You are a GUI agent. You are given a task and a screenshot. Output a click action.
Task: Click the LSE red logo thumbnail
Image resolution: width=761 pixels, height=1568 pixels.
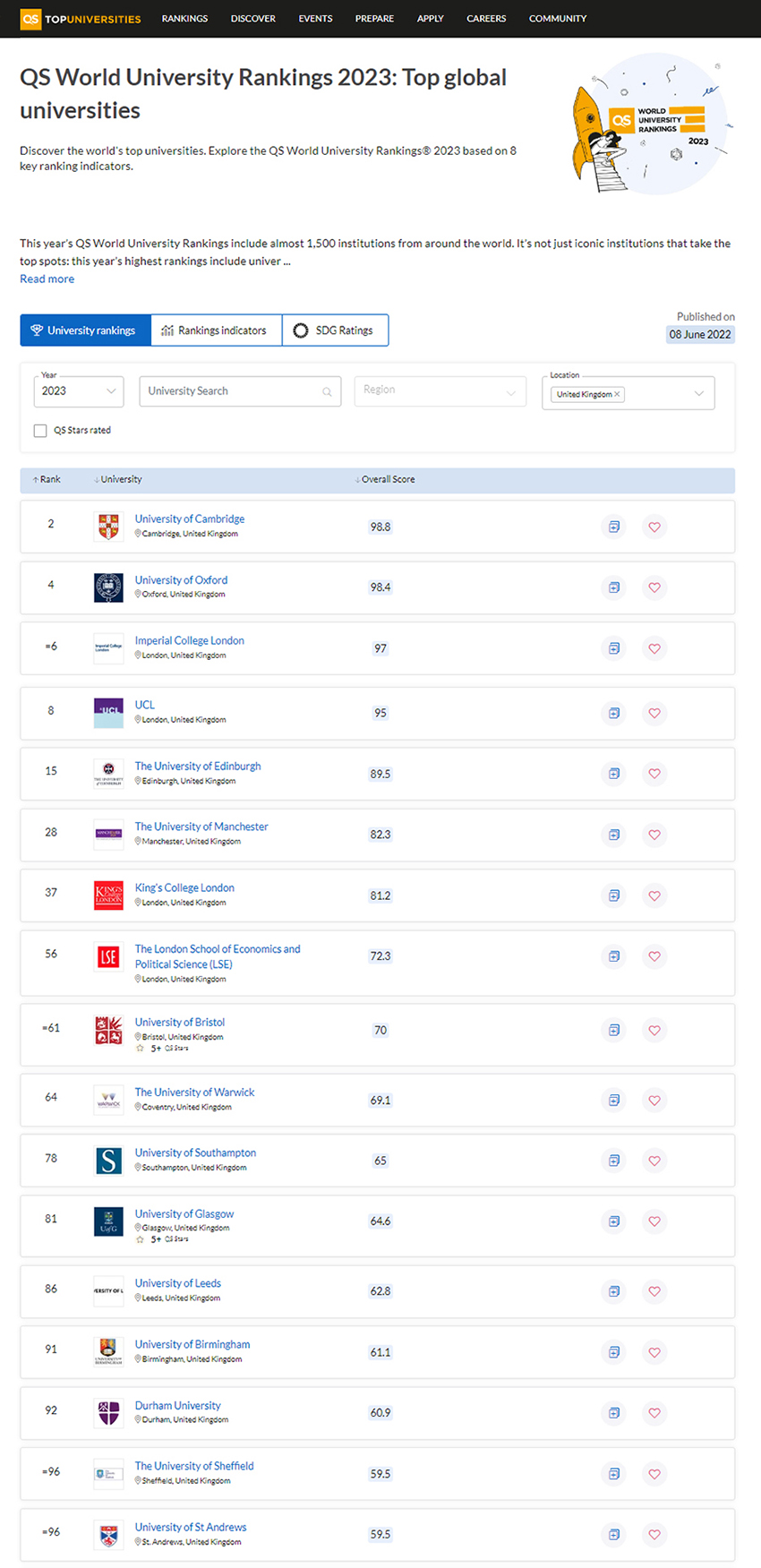[x=108, y=956]
